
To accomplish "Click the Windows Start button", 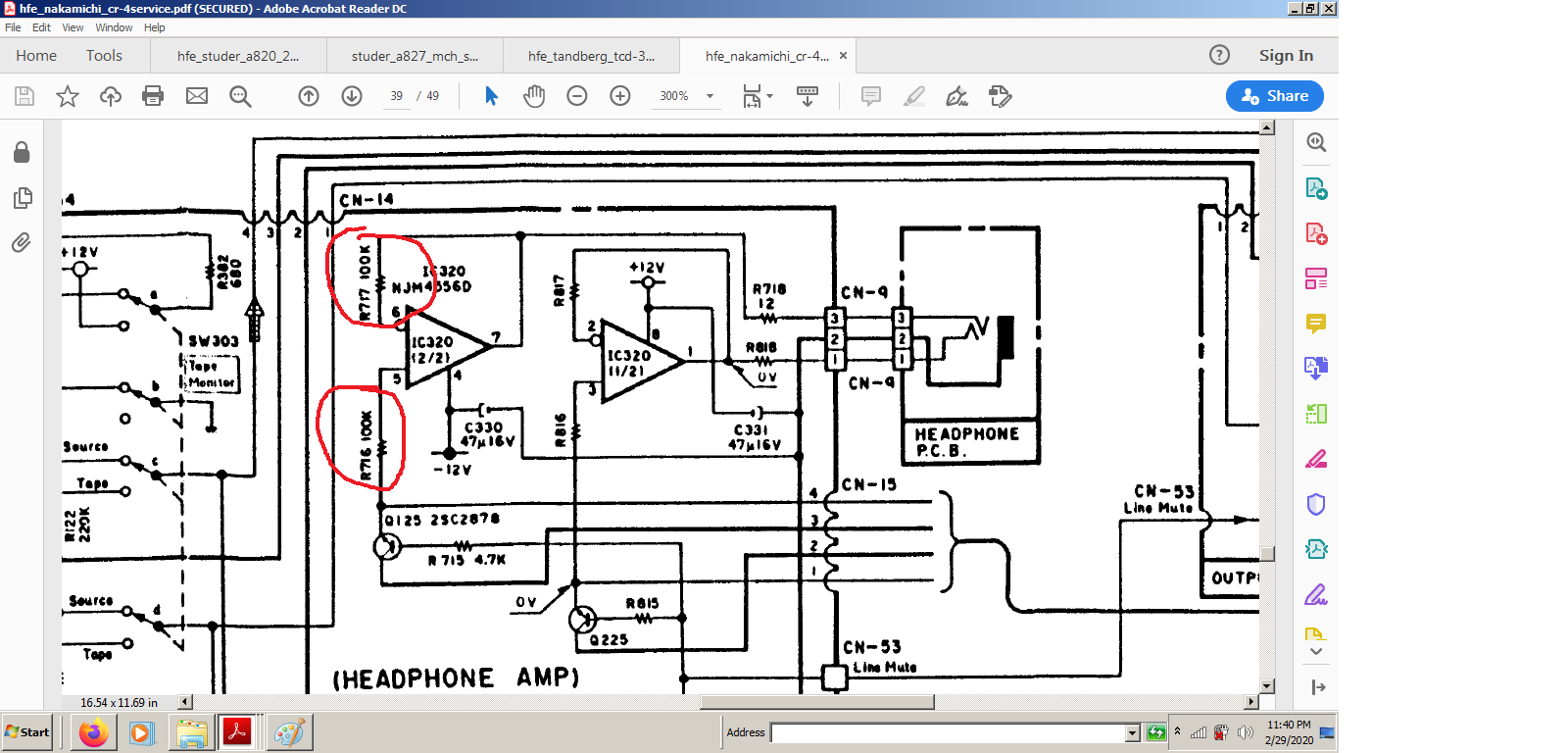I will pos(26,732).
